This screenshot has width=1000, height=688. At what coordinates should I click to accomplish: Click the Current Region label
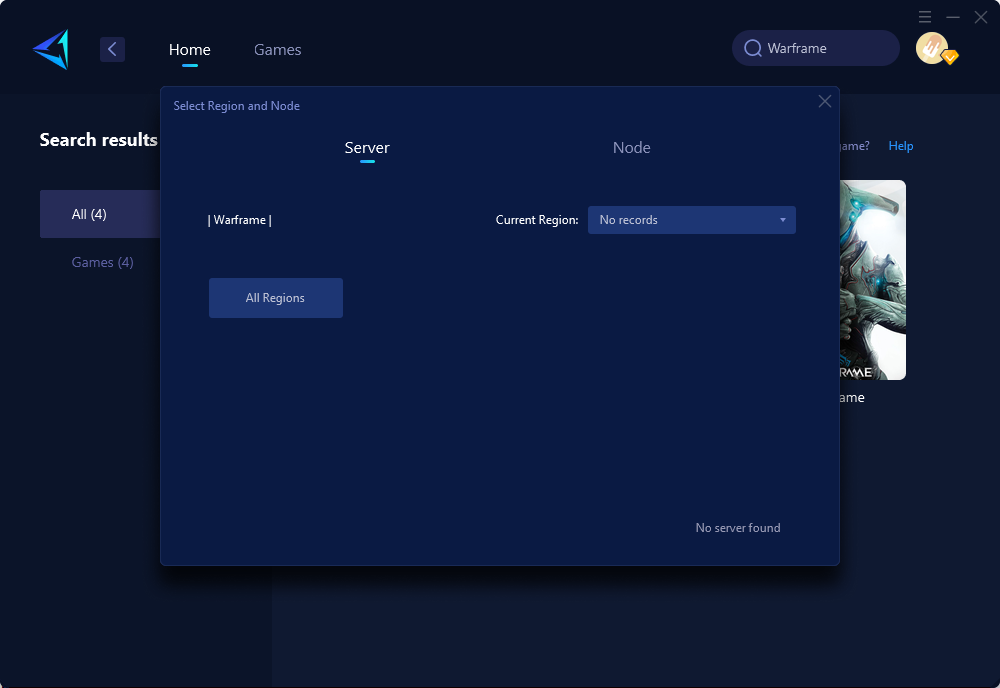pos(537,220)
